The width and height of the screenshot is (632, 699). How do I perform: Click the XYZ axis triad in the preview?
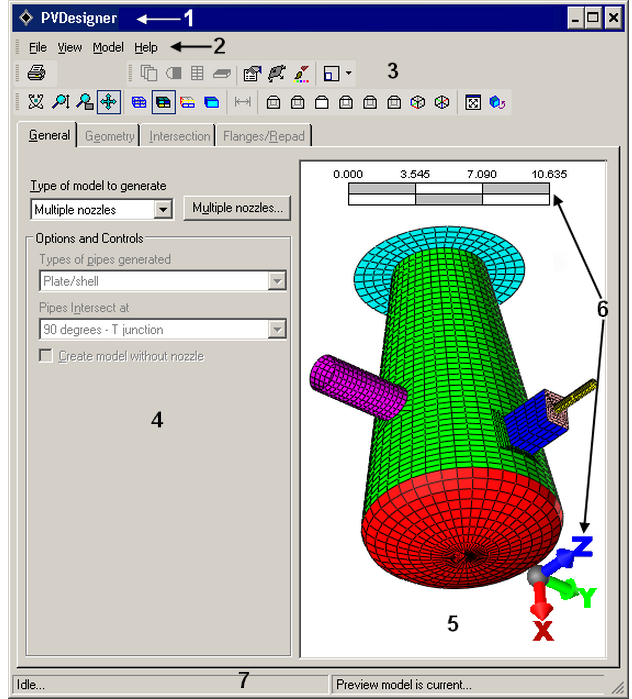click(x=562, y=588)
